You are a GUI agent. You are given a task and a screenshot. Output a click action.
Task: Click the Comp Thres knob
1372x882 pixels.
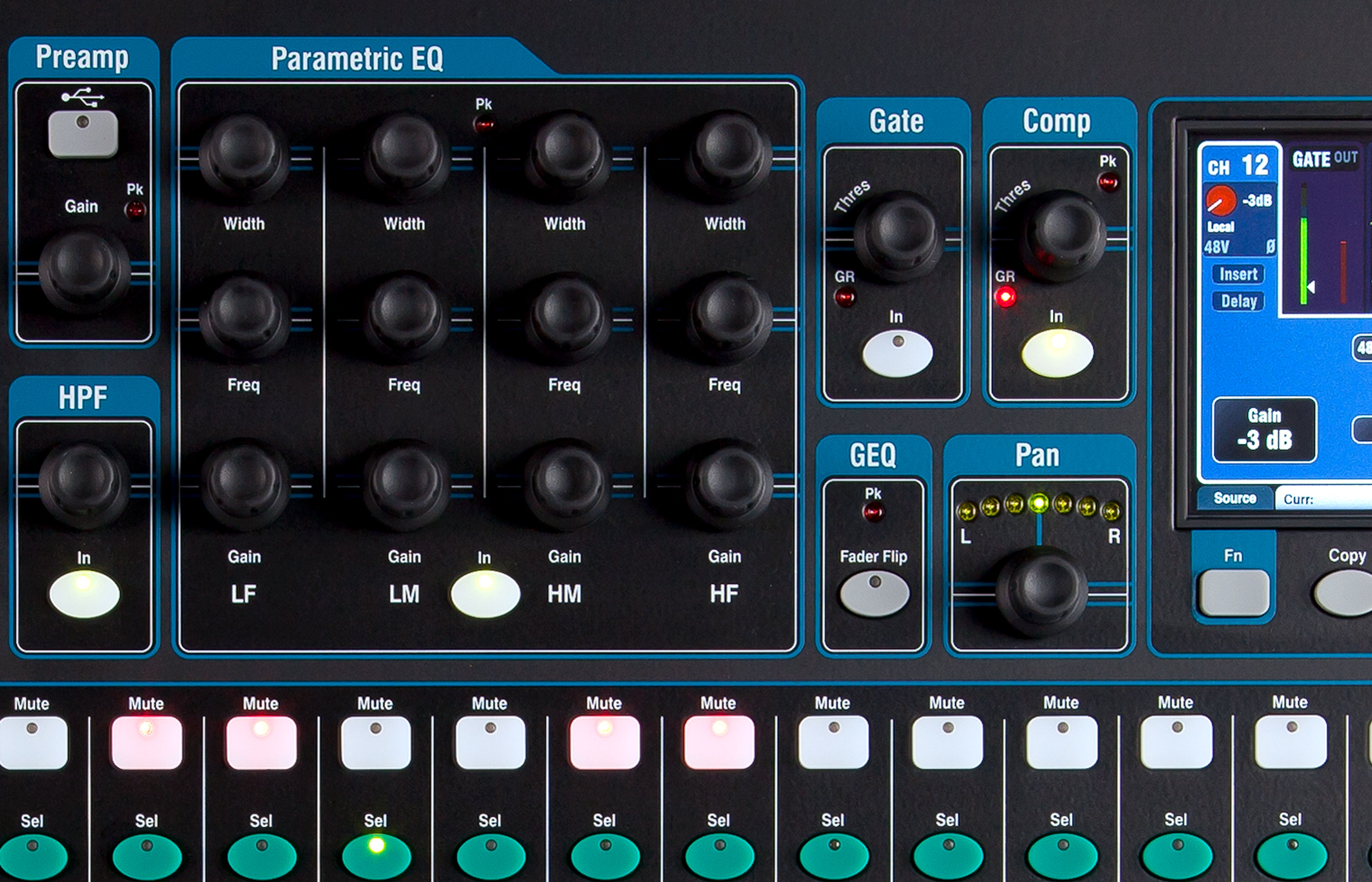[1063, 235]
